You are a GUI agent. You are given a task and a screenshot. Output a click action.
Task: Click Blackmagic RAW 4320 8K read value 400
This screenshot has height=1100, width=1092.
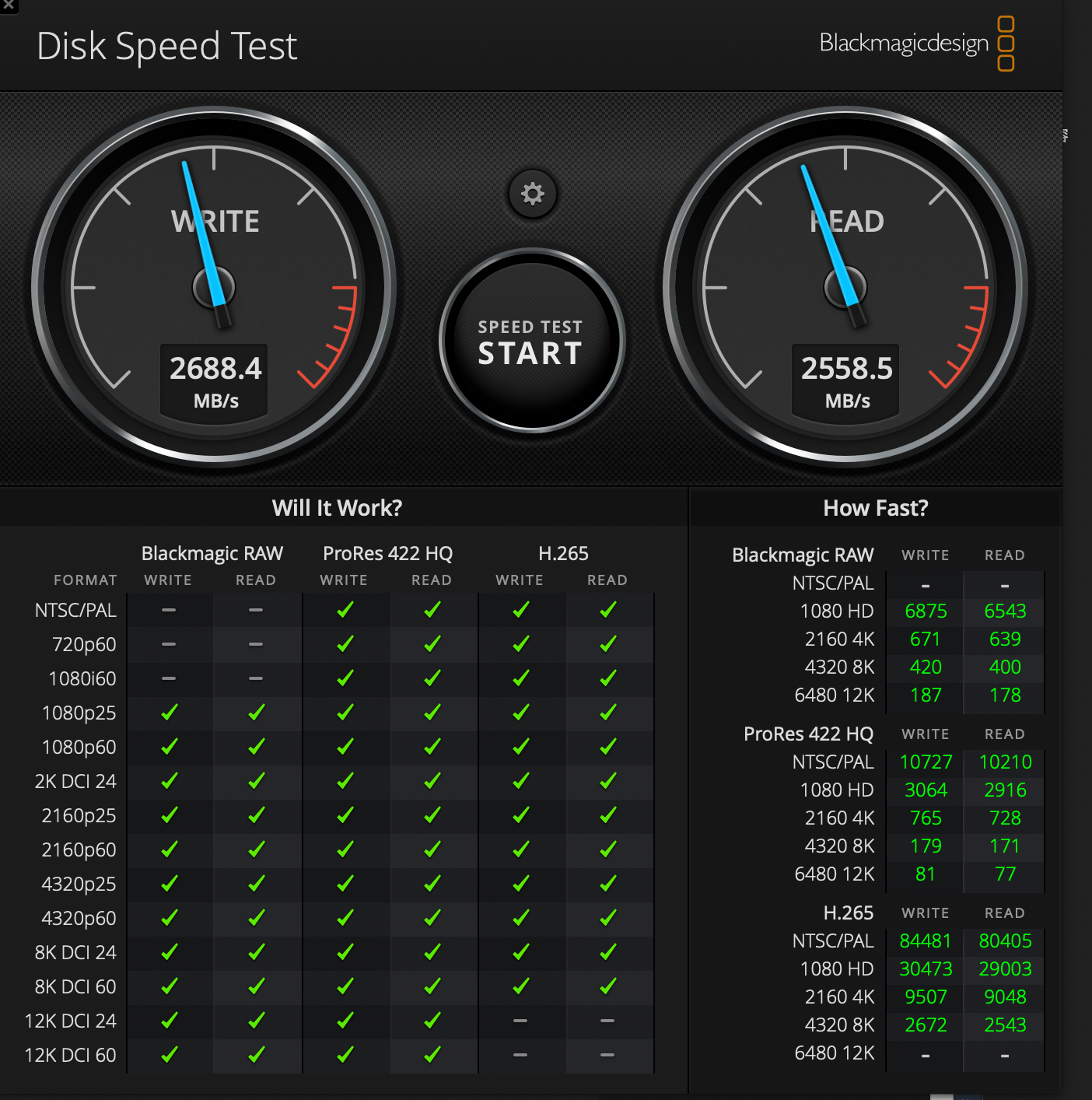(x=1005, y=667)
